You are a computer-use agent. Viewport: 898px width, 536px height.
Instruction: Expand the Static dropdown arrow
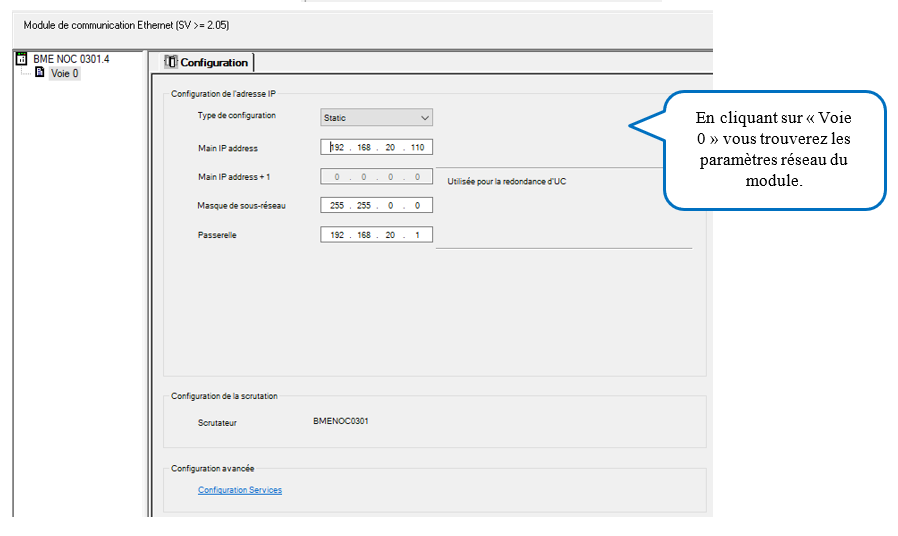[425, 118]
